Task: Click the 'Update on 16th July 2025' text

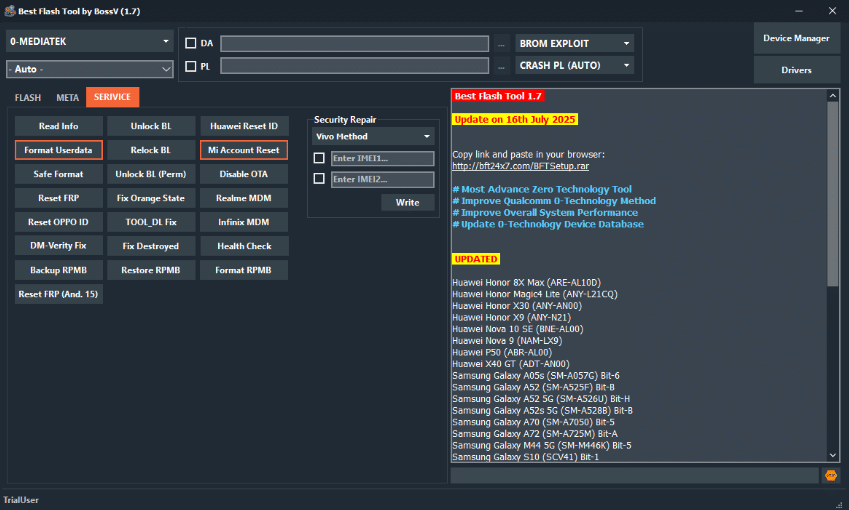Action: tap(515, 119)
